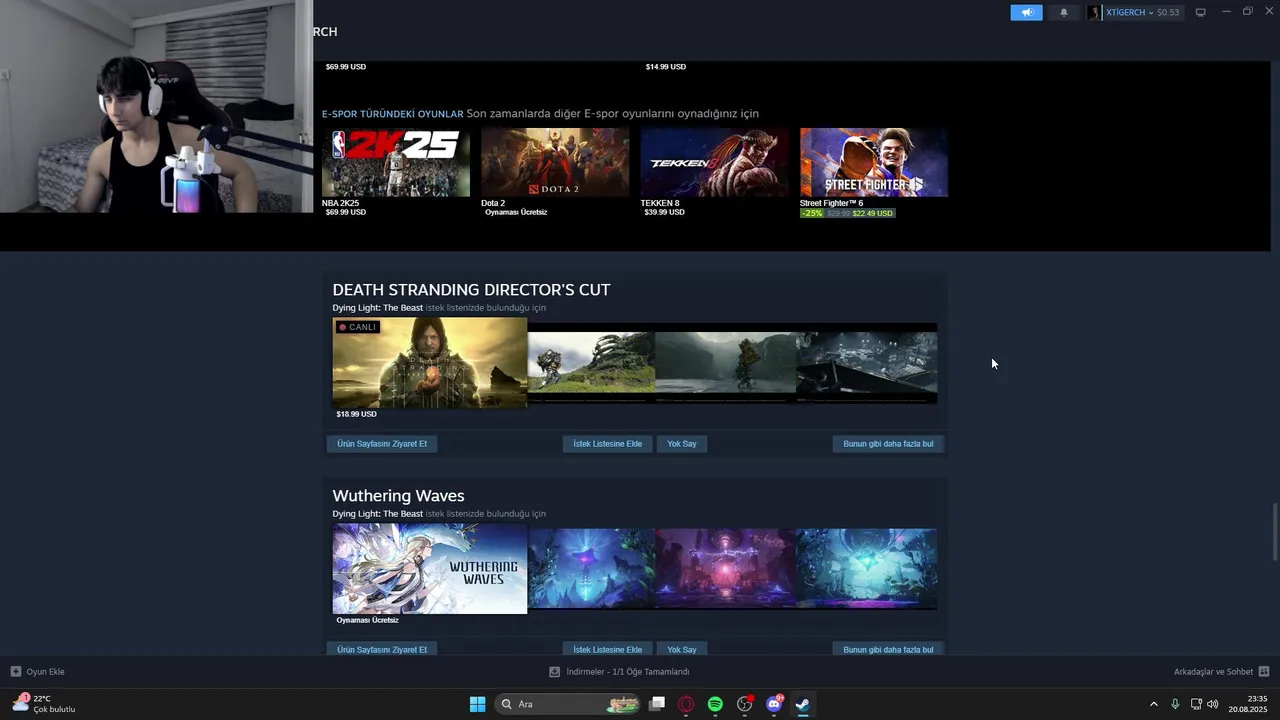The image size is (1280, 720).
Task: Open Steam announcements megaphone icon
Action: pos(1026,12)
